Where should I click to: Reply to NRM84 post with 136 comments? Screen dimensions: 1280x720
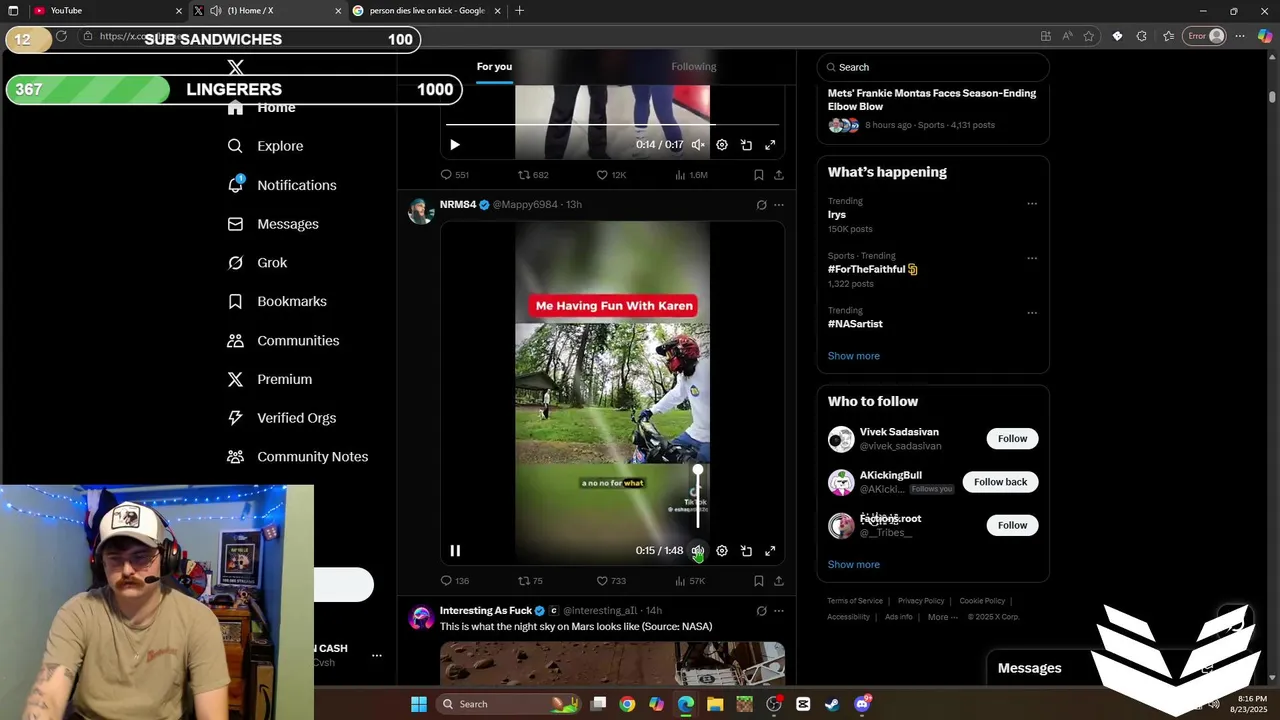point(454,581)
